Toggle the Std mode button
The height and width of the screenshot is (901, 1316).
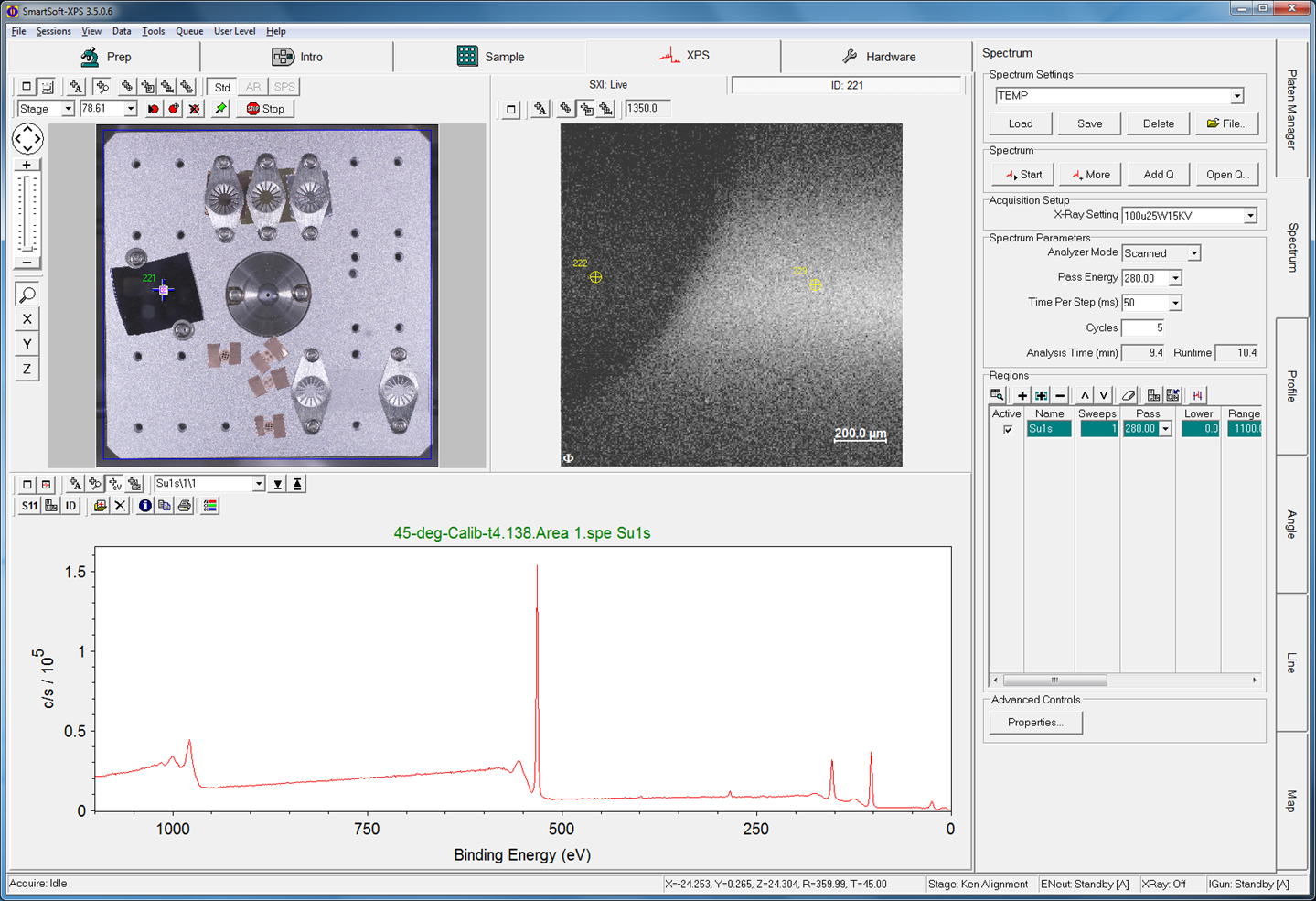(x=222, y=87)
